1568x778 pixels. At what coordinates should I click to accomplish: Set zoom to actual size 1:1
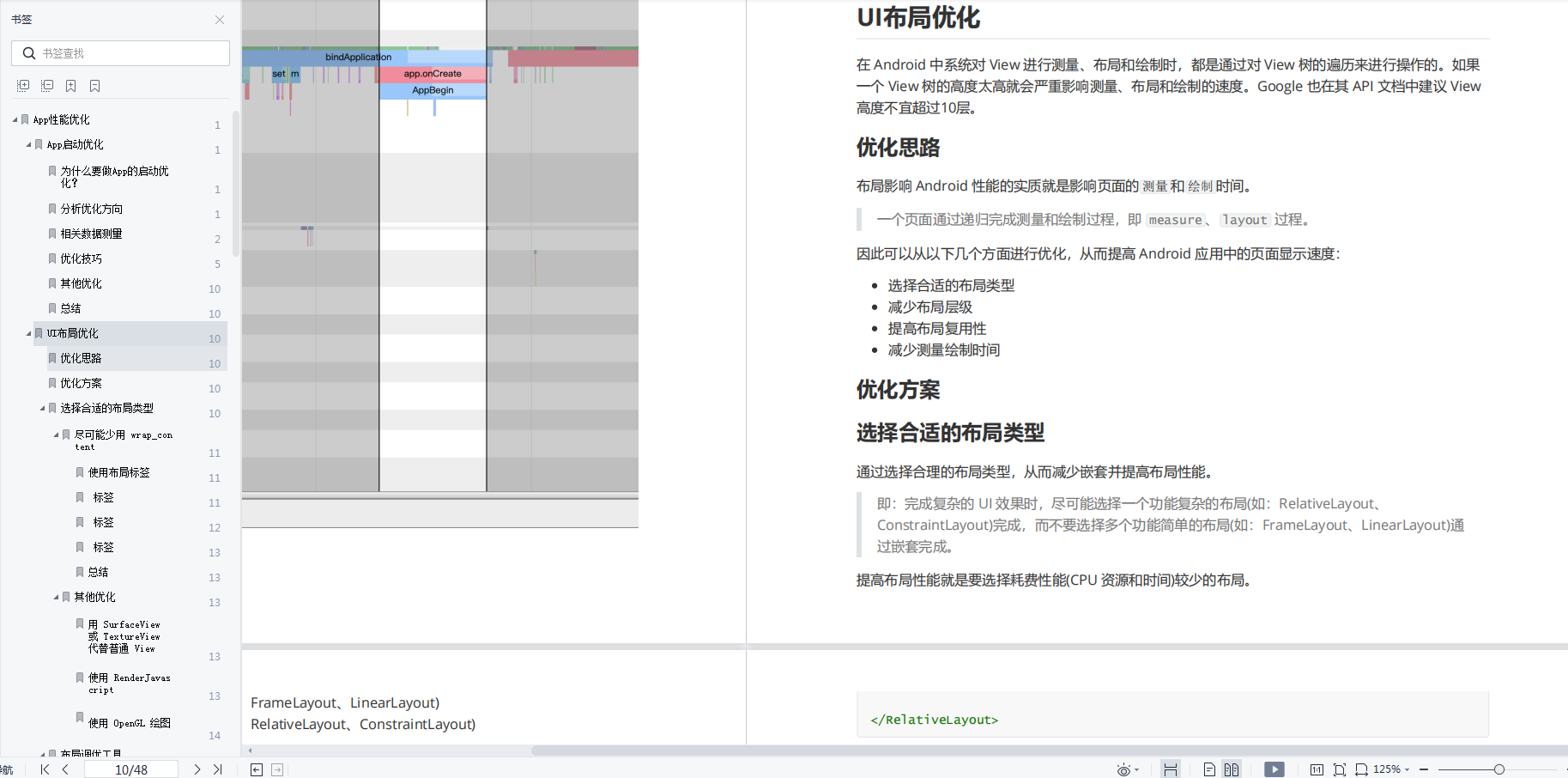1317,769
